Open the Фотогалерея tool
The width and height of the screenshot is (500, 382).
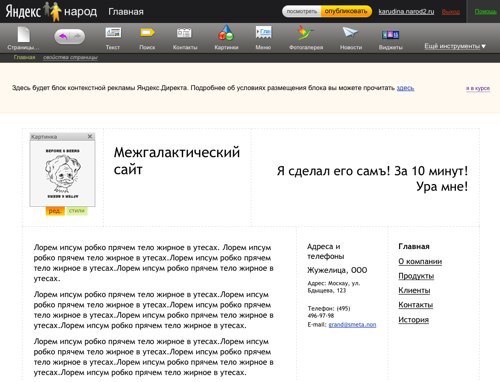point(306,38)
